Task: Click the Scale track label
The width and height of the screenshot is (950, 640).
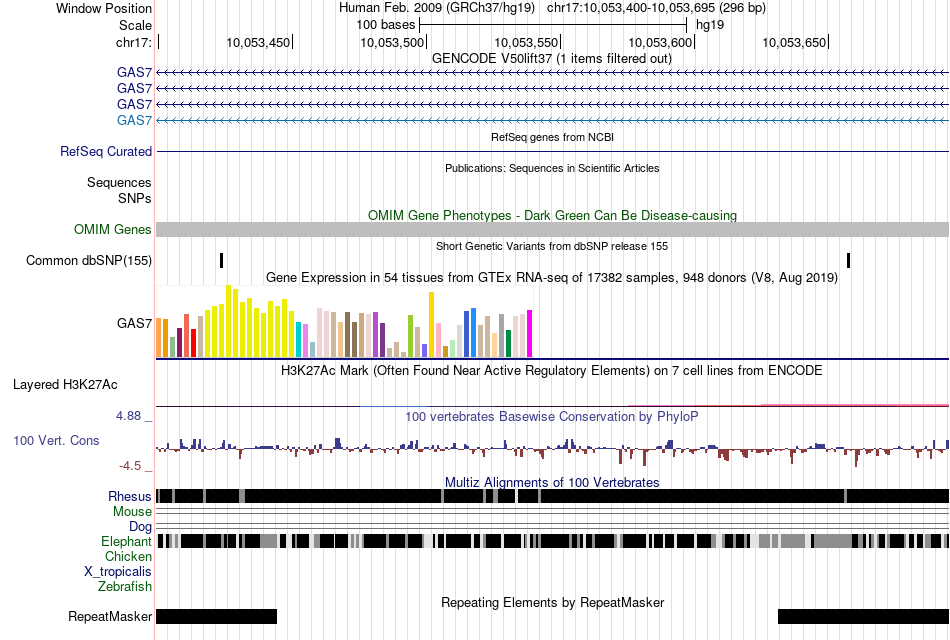Action: pyautogui.click(x=135, y=25)
